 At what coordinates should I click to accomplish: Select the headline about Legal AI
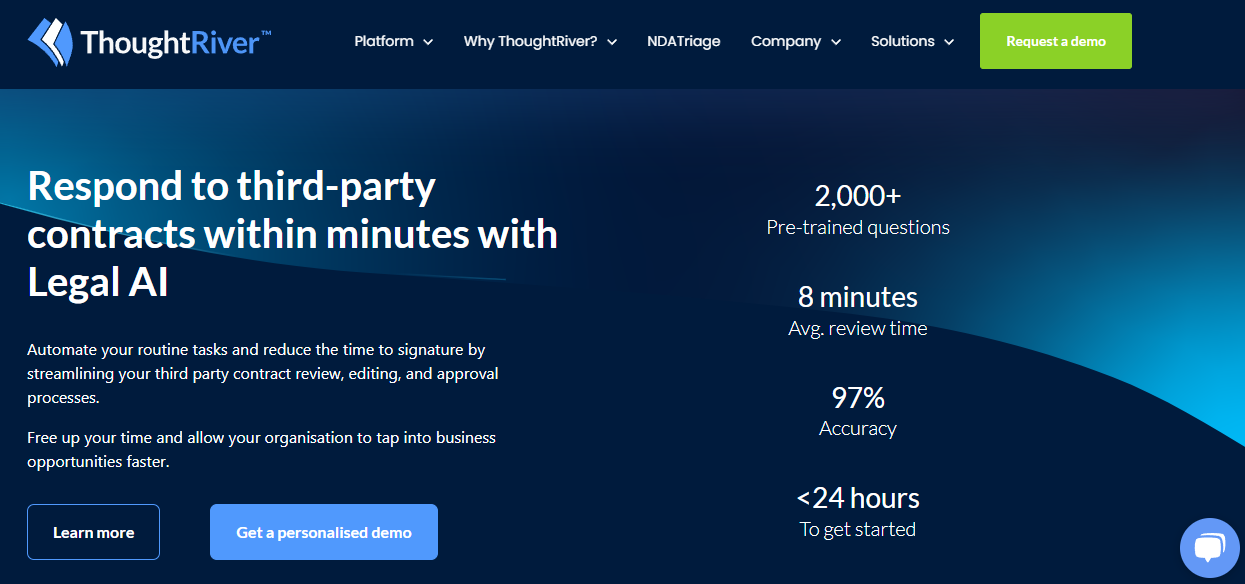pyautogui.click(x=293, y=234)
